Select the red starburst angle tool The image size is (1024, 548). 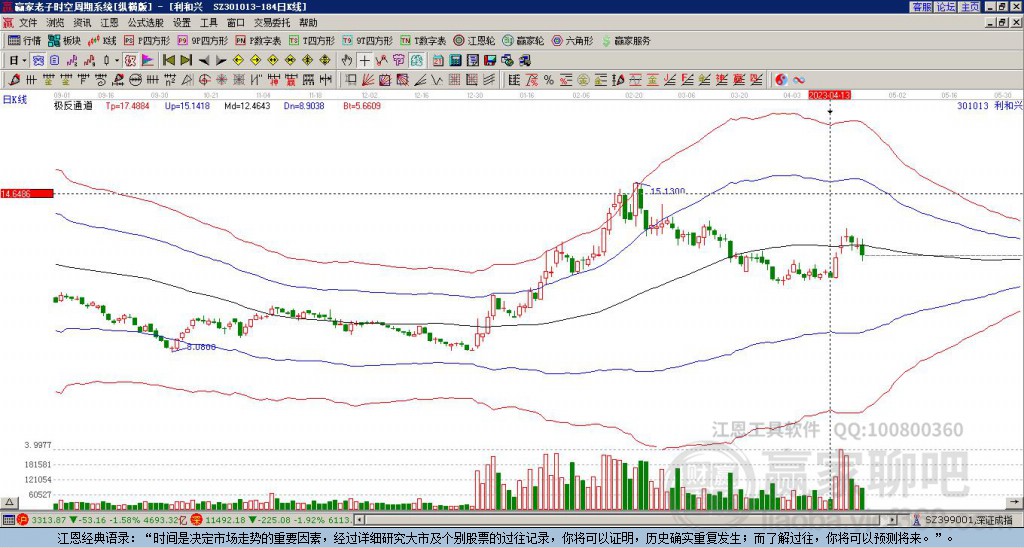[x=222, y=80]
